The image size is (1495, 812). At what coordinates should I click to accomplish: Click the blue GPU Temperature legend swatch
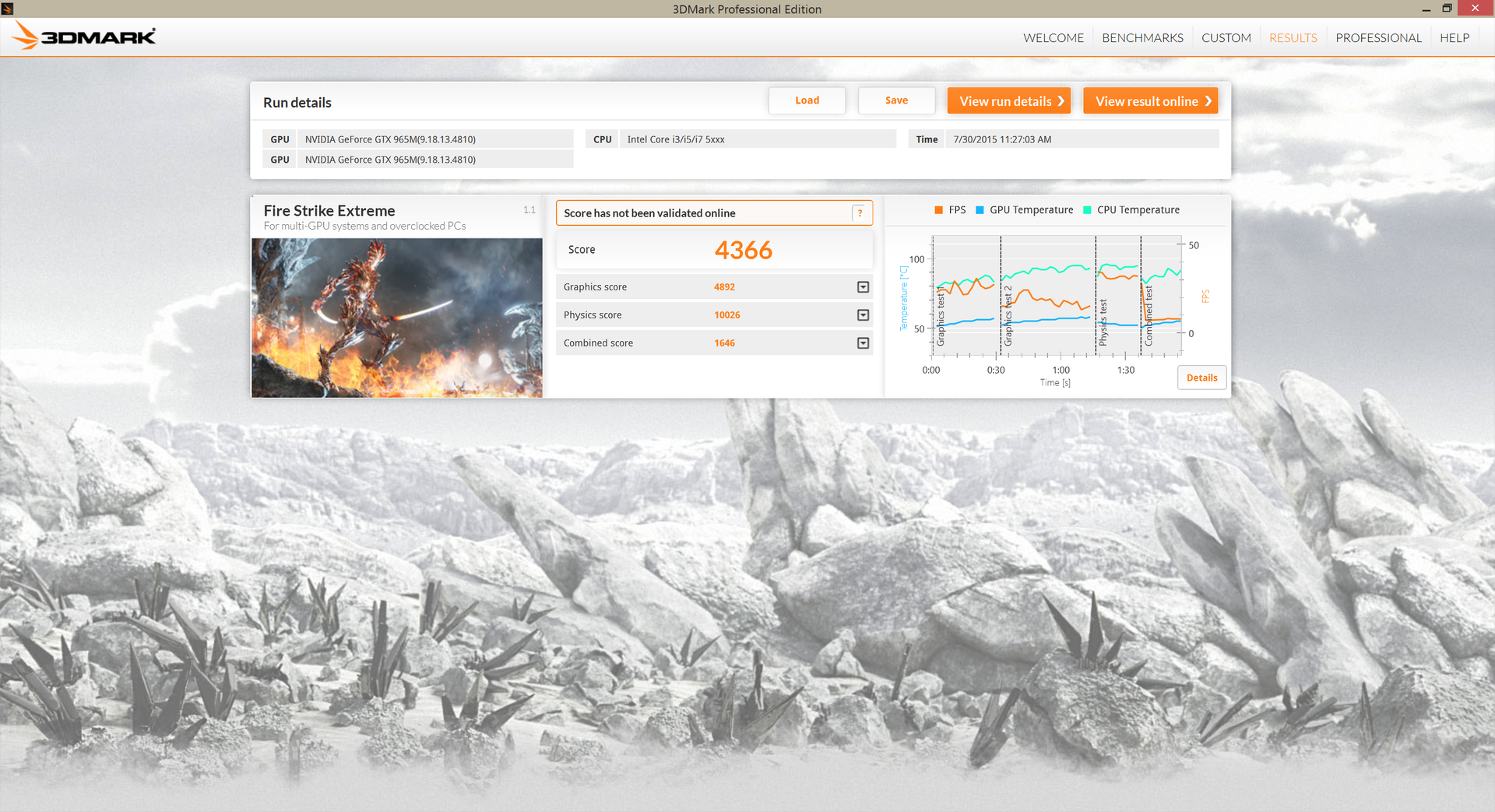(980, 210)
